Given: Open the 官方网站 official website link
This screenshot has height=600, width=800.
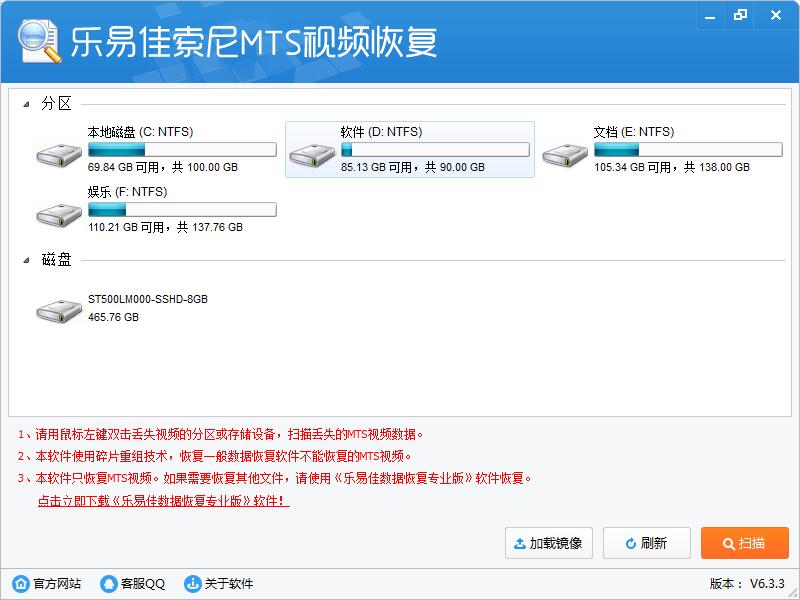Looking at the screenshot, I should click(57, 583).
